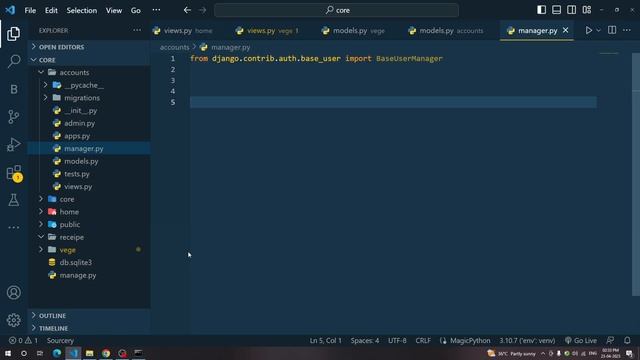Change the CRLF end of line
Image resolution: width=640 pixels, height=360 pixels.
point(423,340)
